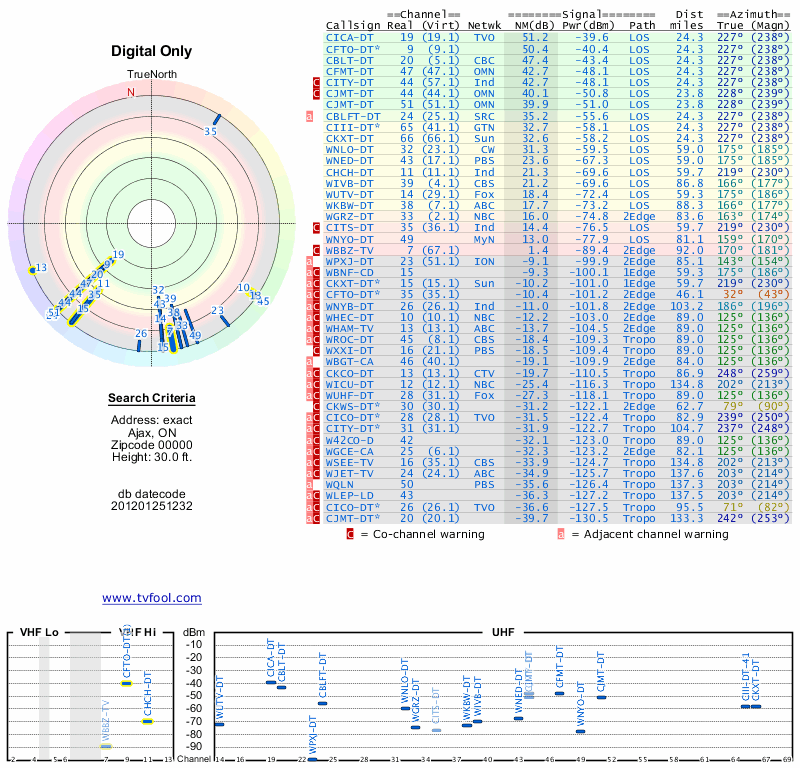Select WPXJ-DT signal bar in UHF chart

[312, 758]
